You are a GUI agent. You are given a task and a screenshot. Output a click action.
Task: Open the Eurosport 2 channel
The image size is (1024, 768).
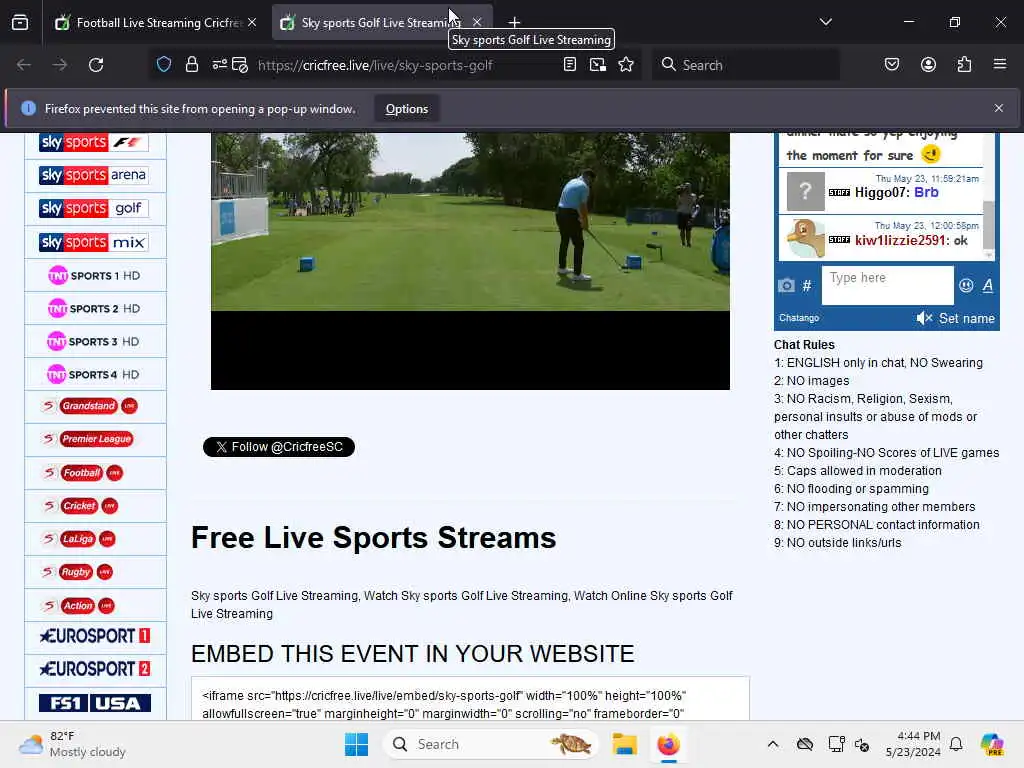coord(95,669)
